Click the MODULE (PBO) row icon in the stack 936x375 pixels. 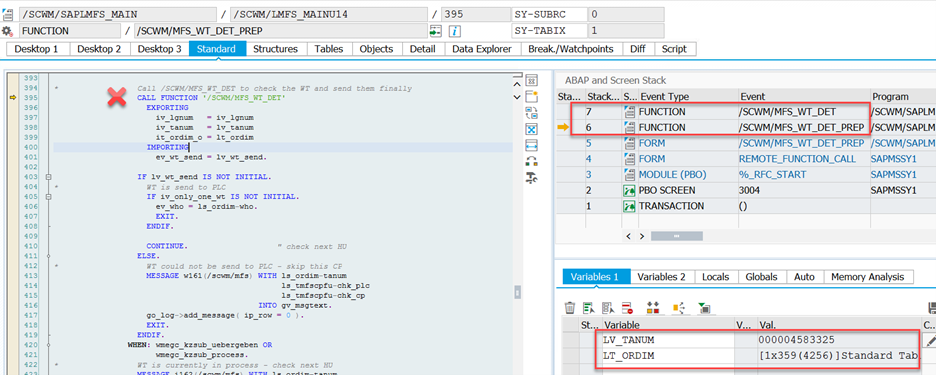click(x=629, y=174)
